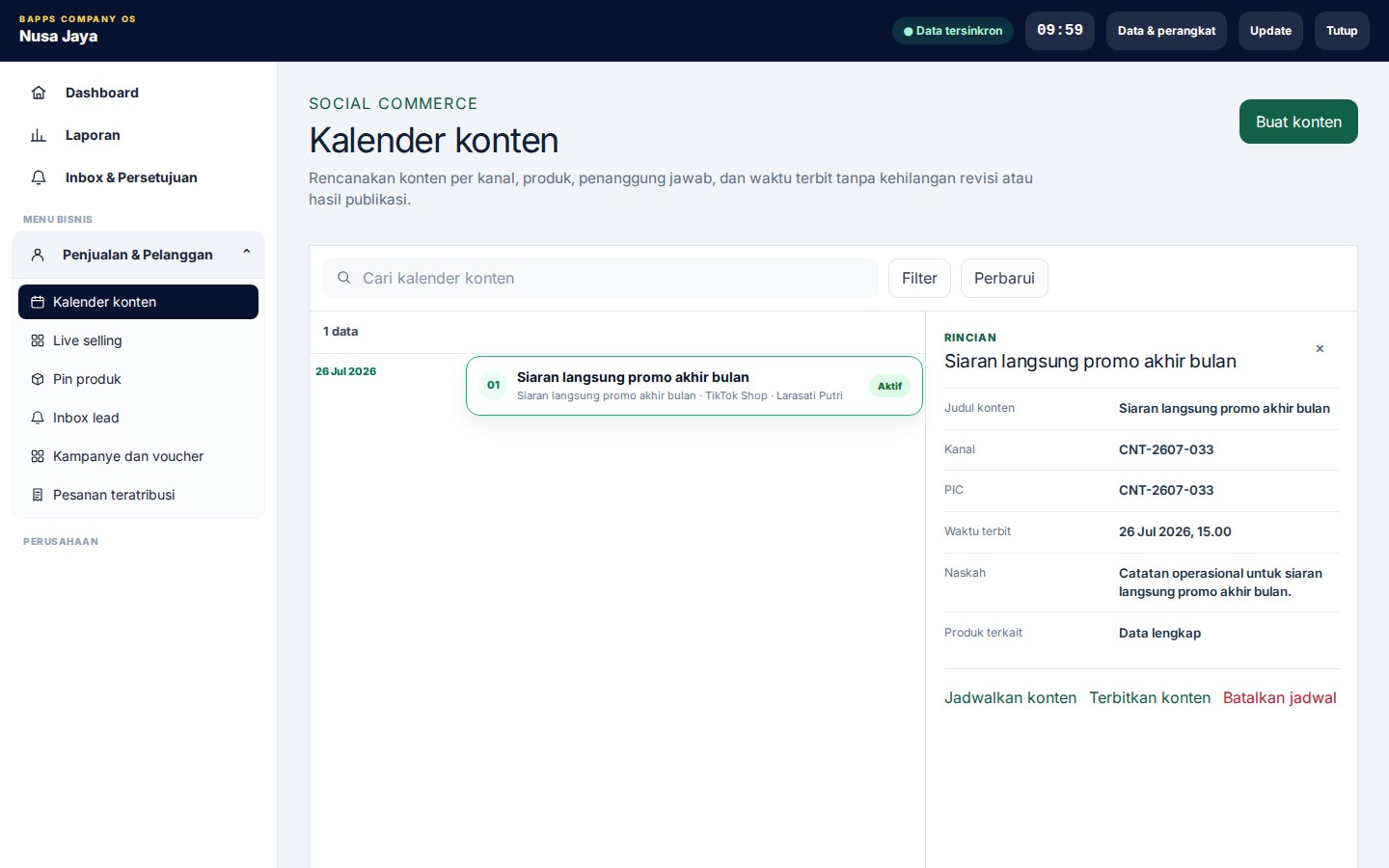
Task: Click the search magnifier icon
Action: point(343,278)
